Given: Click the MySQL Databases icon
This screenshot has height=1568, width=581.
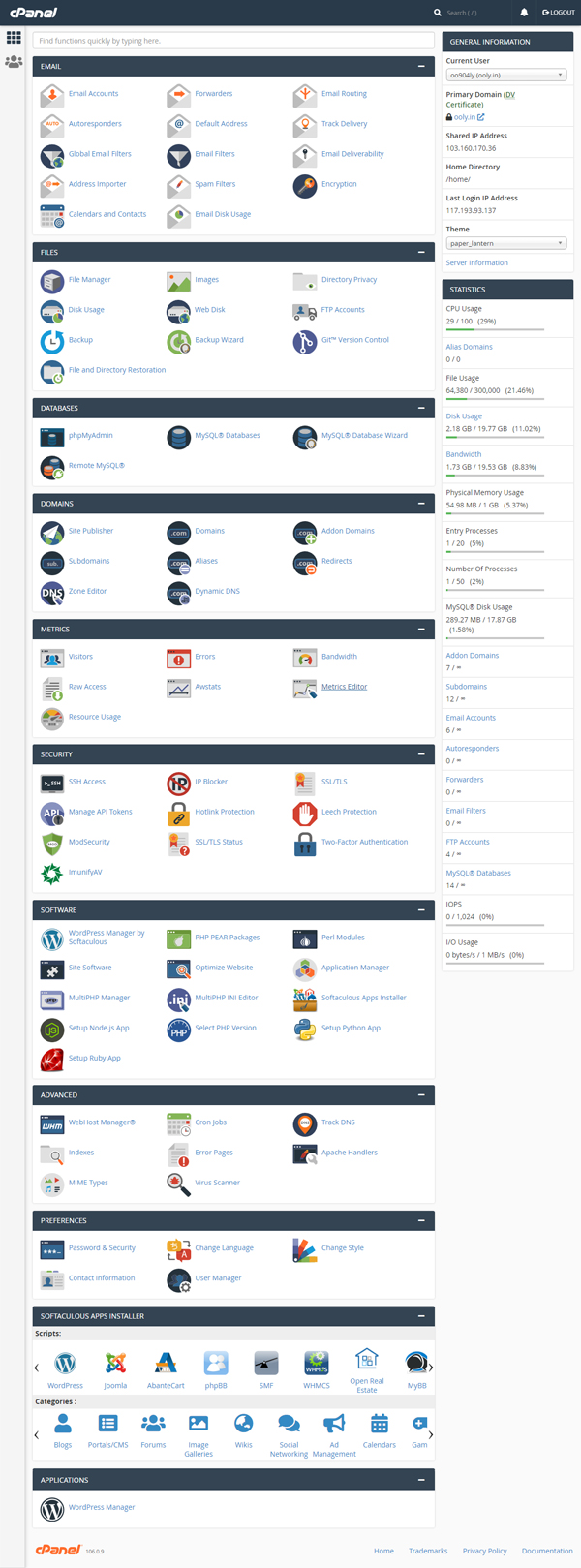Looking at the screenshot, I should (x=178, y=436).
